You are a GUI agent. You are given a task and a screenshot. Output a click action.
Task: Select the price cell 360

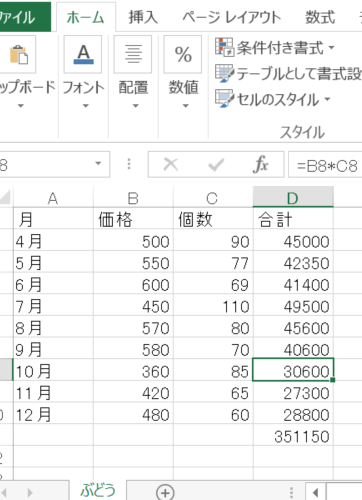(x=133, y=370)
